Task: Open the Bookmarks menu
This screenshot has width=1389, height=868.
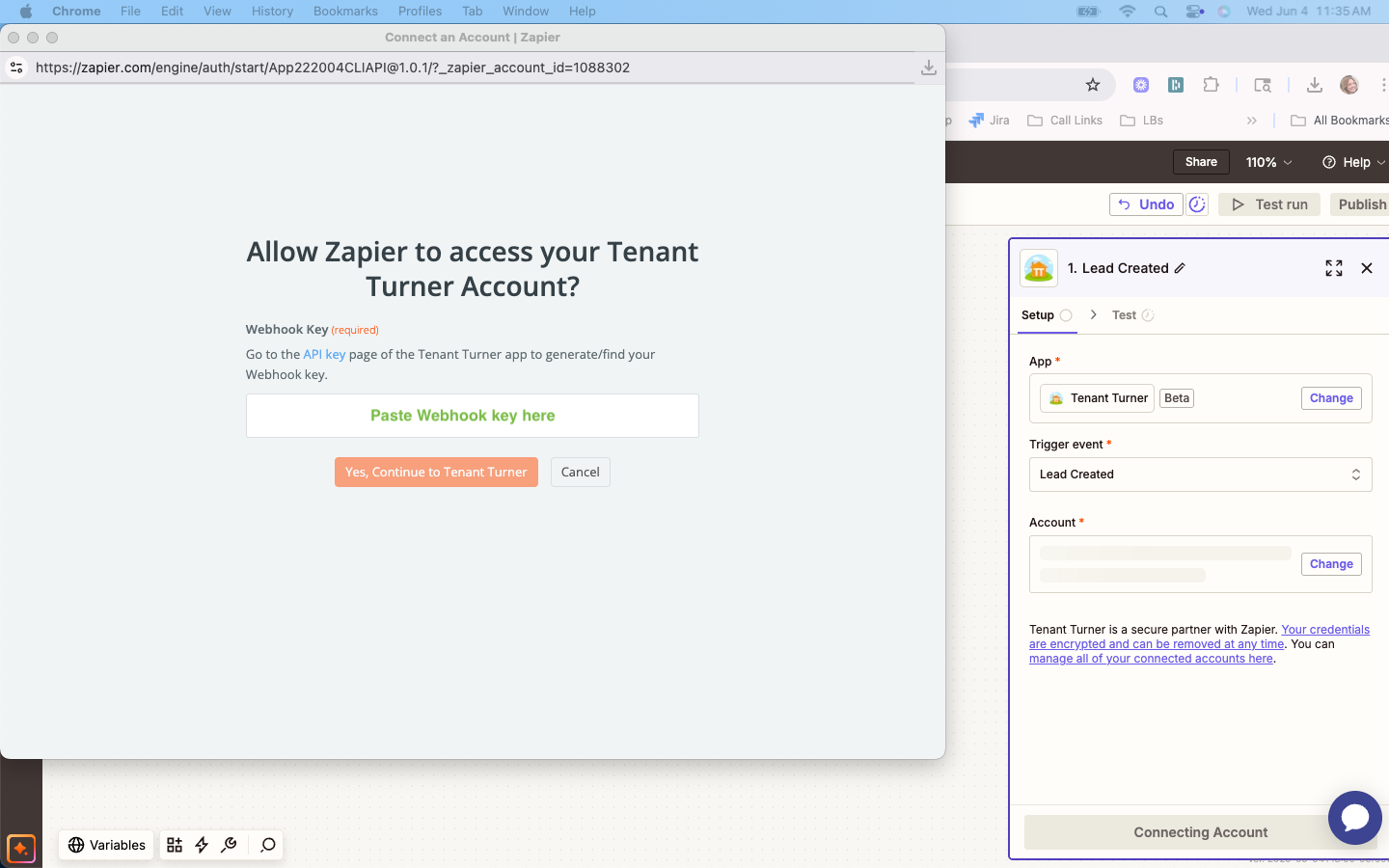Action: pos(345,12)
